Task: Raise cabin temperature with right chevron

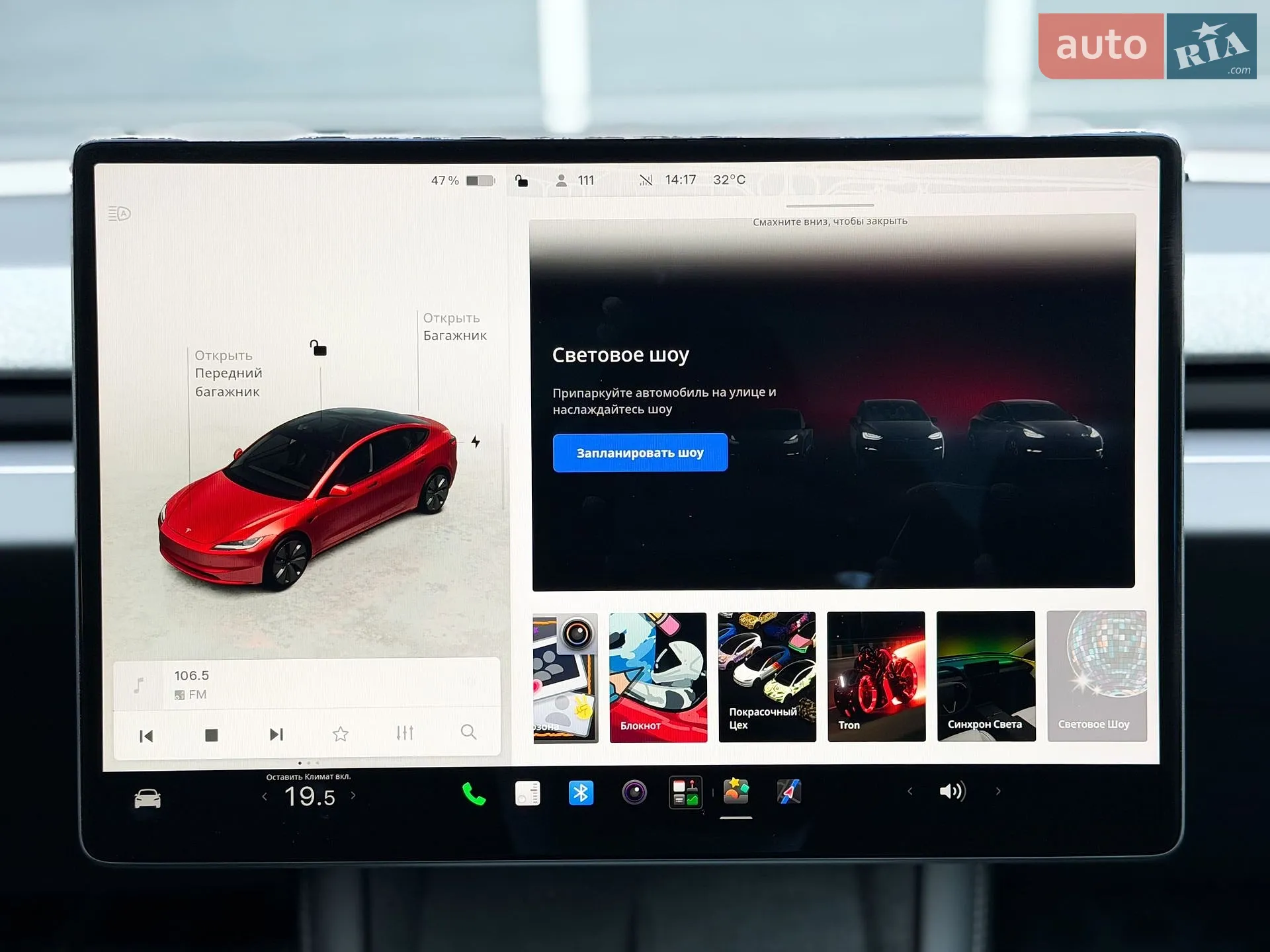Action: pos(353,796)
